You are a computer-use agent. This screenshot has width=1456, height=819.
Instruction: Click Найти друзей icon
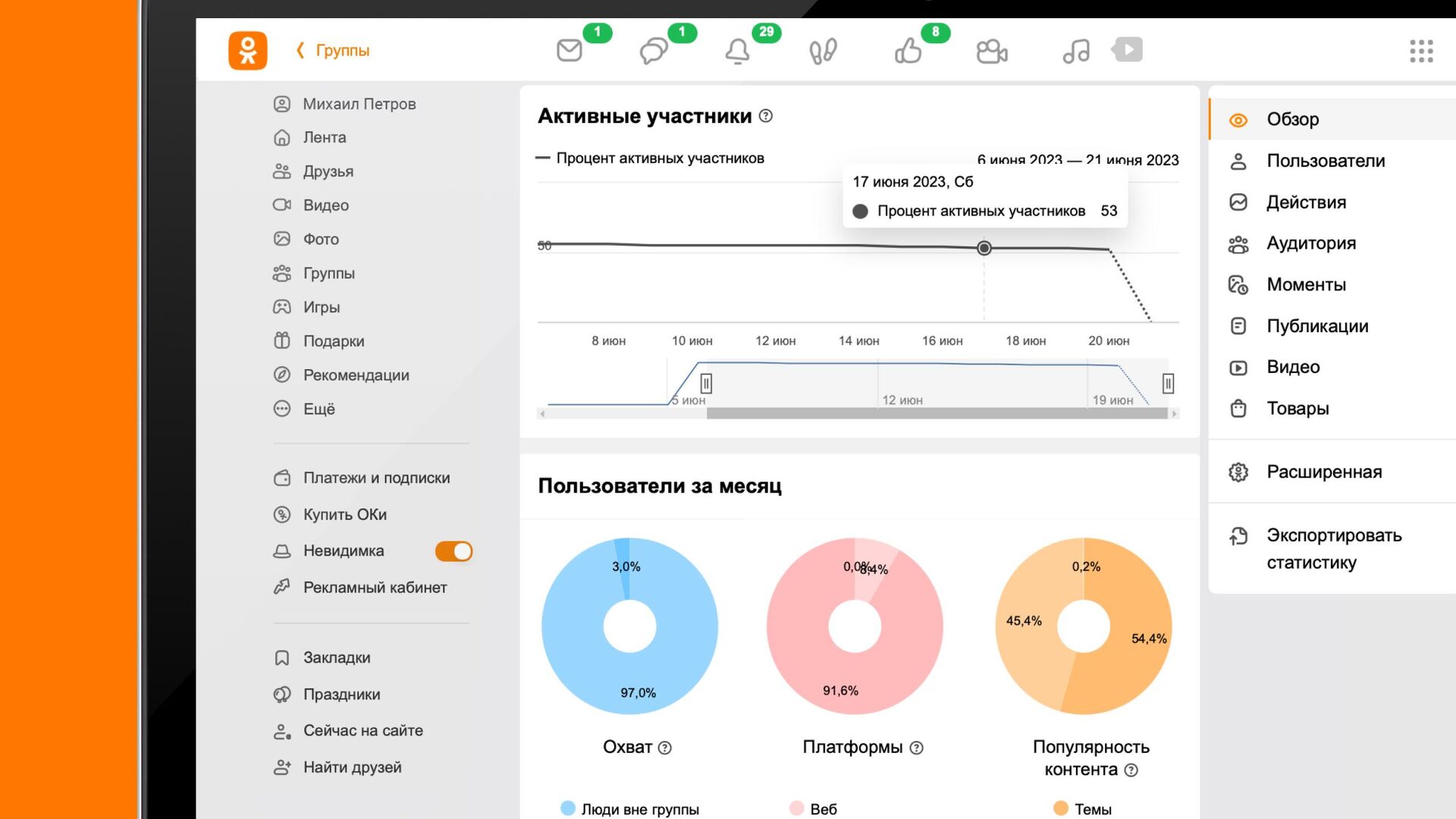click(282, 767)
